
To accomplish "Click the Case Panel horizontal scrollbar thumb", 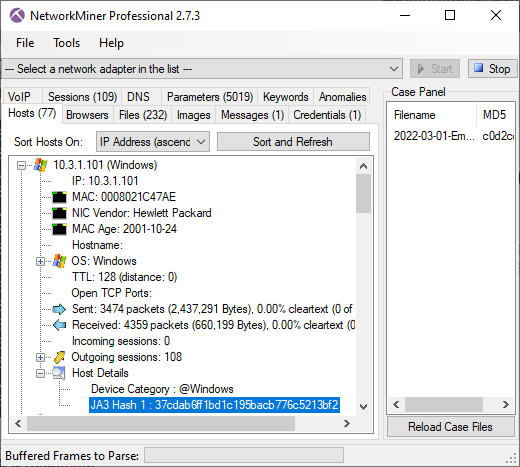I will click(444, 404).
